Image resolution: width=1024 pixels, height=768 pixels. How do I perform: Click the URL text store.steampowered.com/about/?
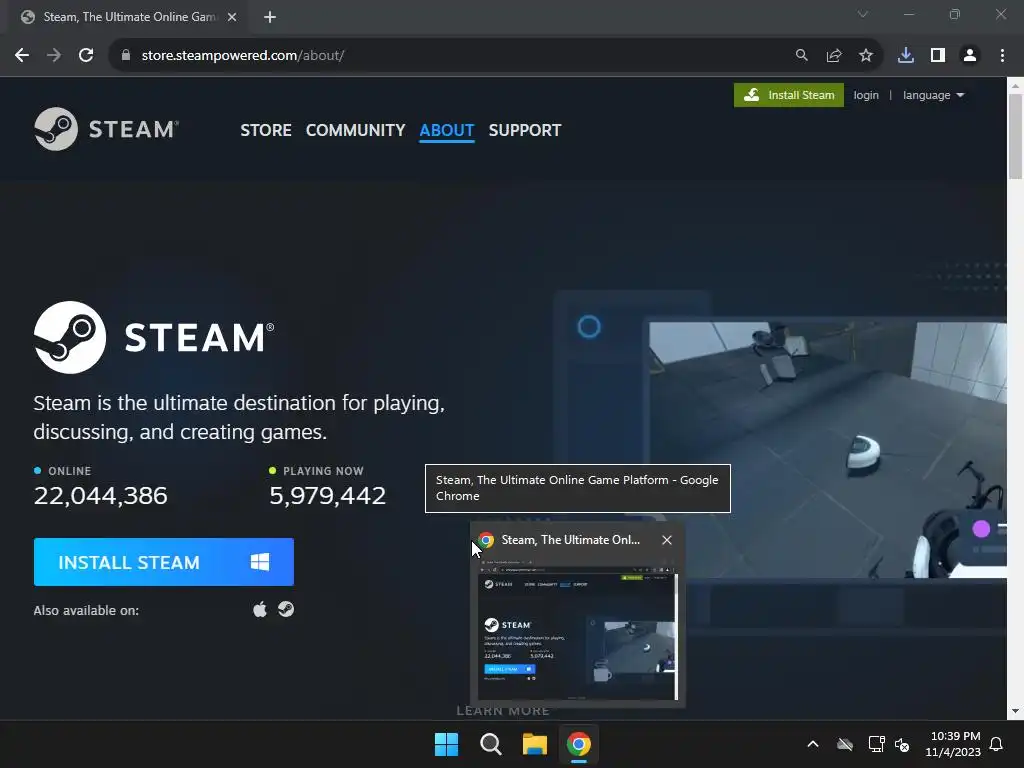pyautogui.click(x=243, y=56)
